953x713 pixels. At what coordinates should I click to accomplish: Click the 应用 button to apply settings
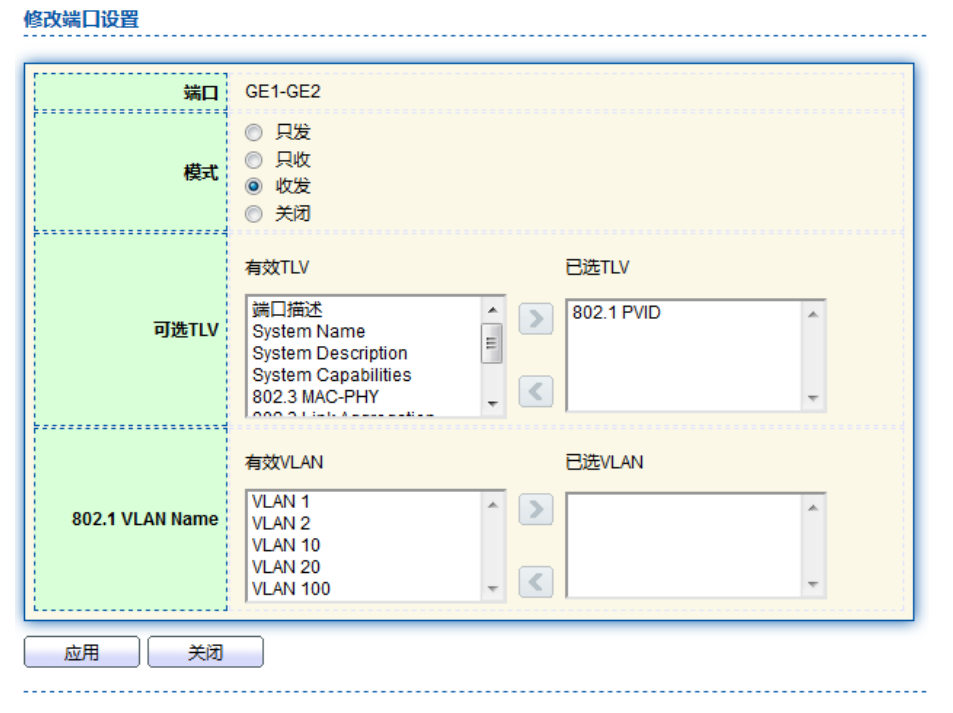[x=81, y=653]
